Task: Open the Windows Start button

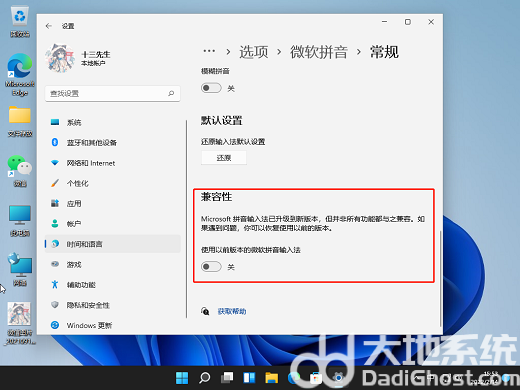Action: point(182,378)
